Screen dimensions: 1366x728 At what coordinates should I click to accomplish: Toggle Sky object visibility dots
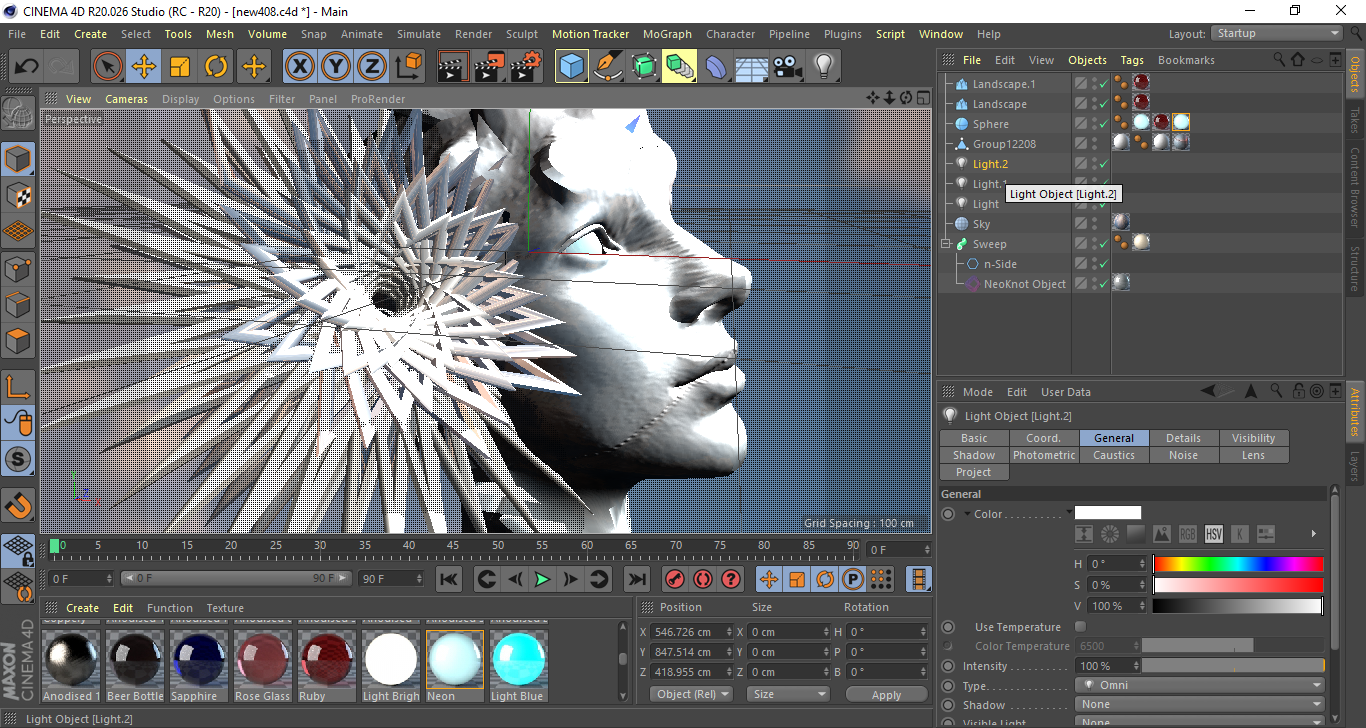pos(1094,224)
